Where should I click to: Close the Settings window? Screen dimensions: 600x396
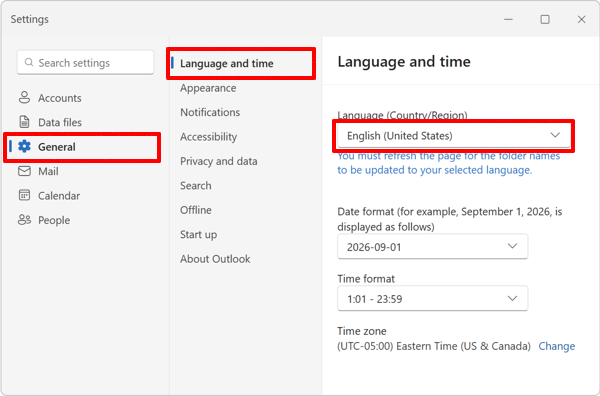581,19
